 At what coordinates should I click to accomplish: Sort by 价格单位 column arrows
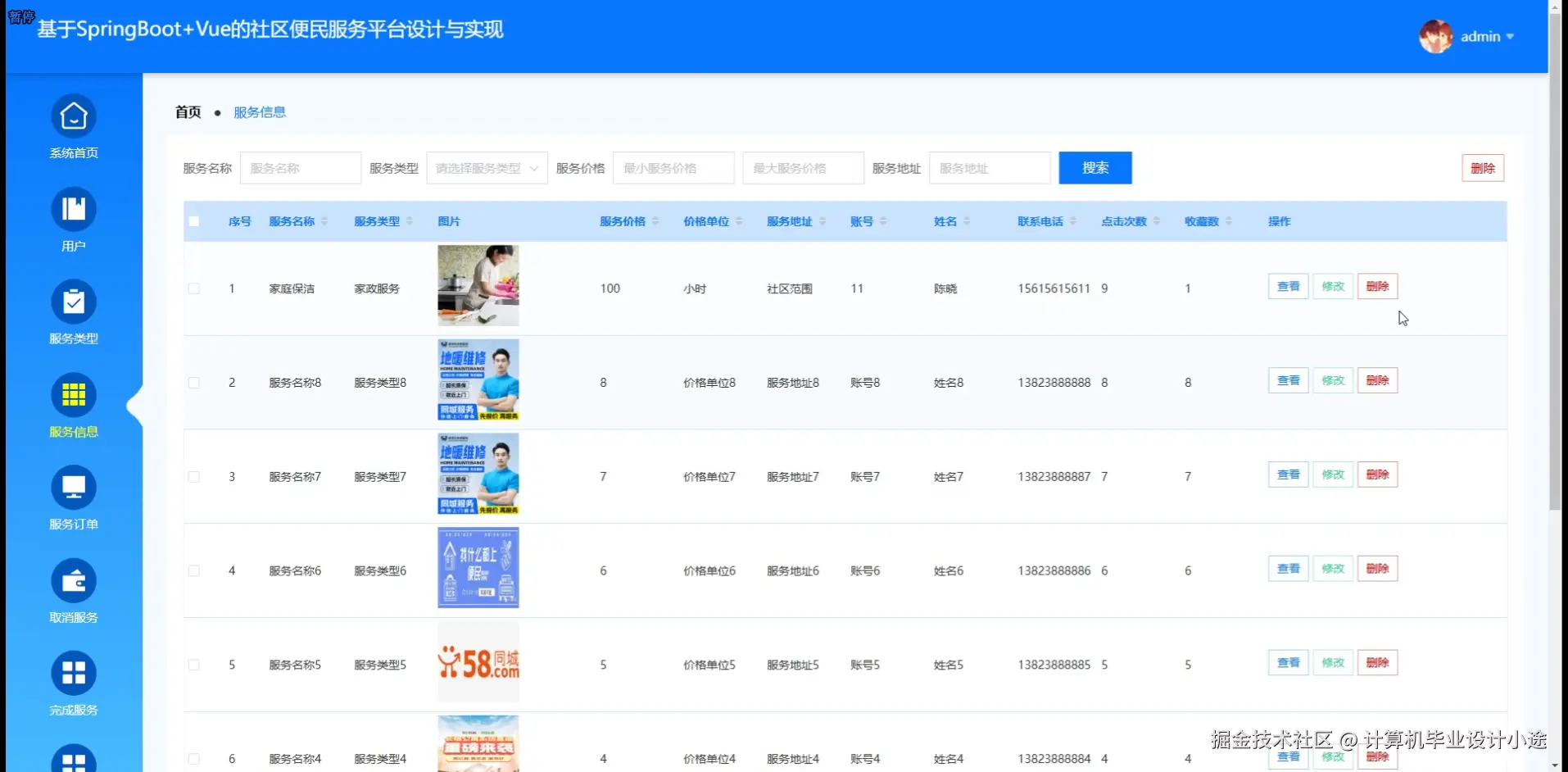739,221
